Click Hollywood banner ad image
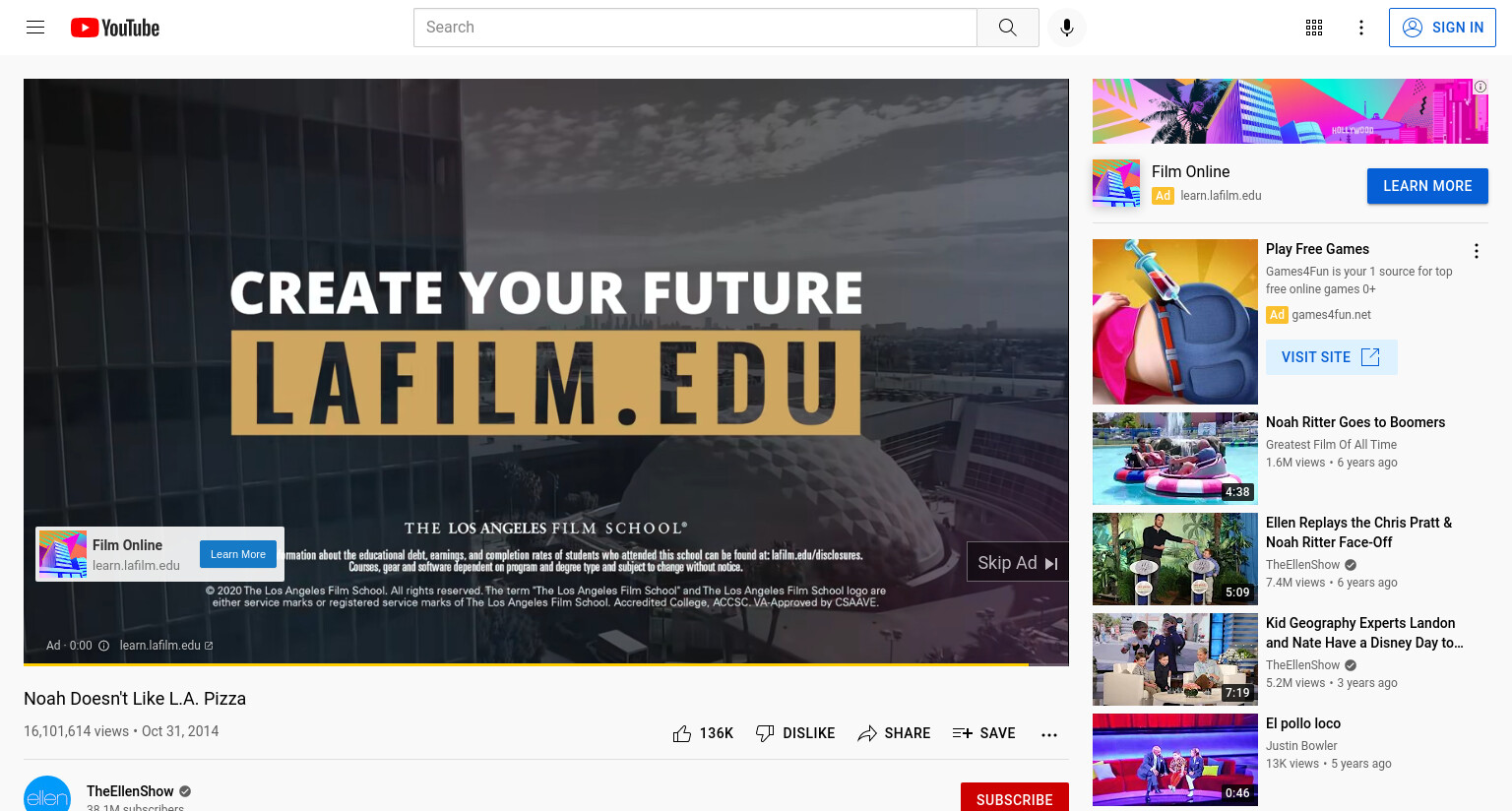This screenshot has height=811, width=1512. [1290, 111]
